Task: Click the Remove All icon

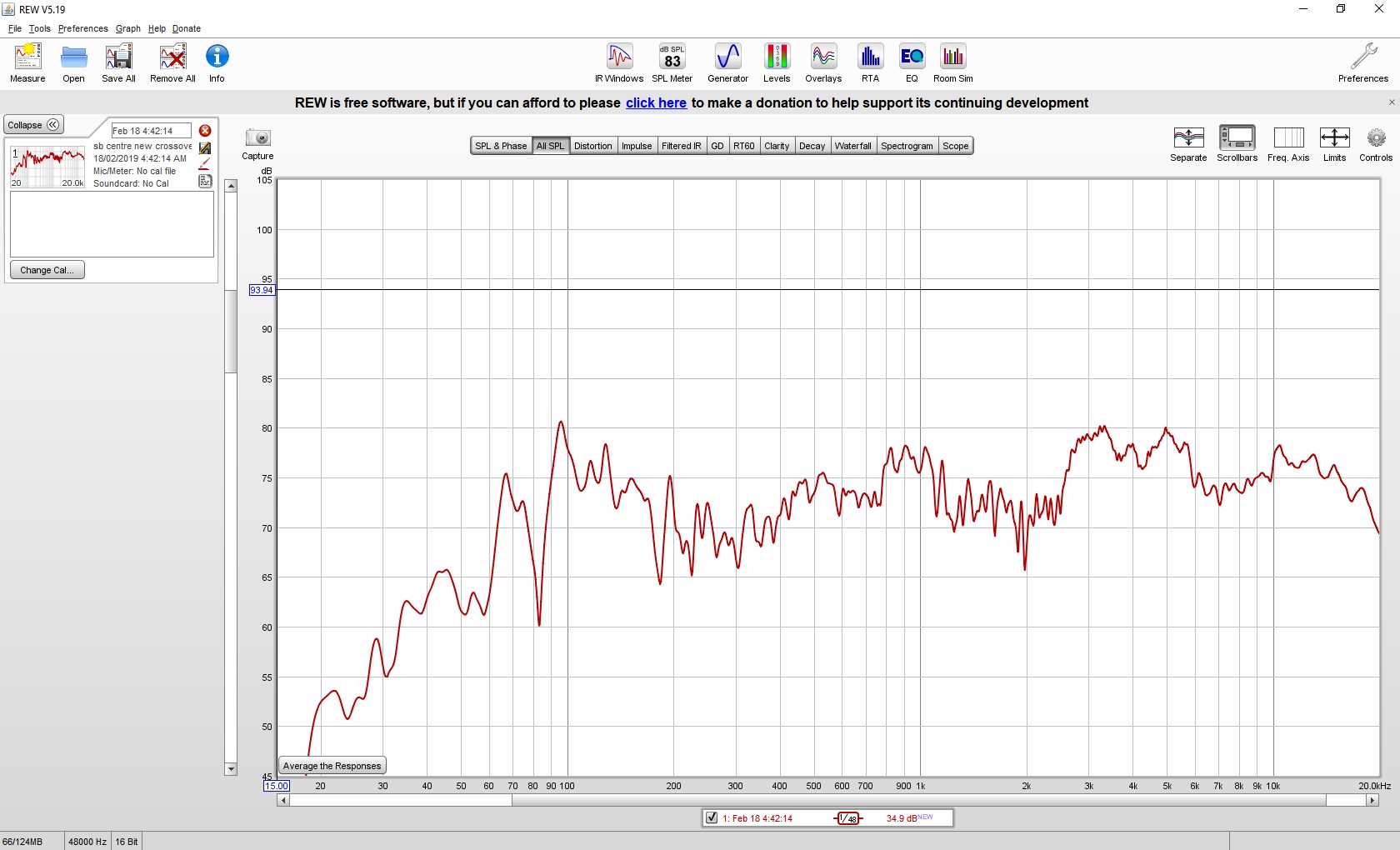Action: pos(172,63)
